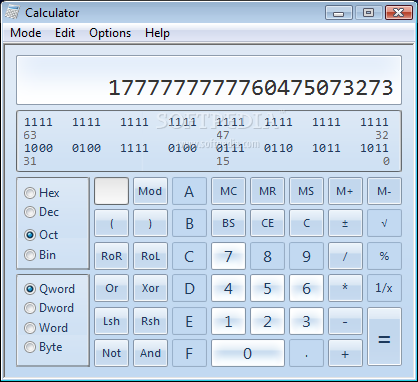Image resolution: width=418 pixels, height=382 pixels.
Task: Choose Dword data size
Action: click(x=49, y=308)
